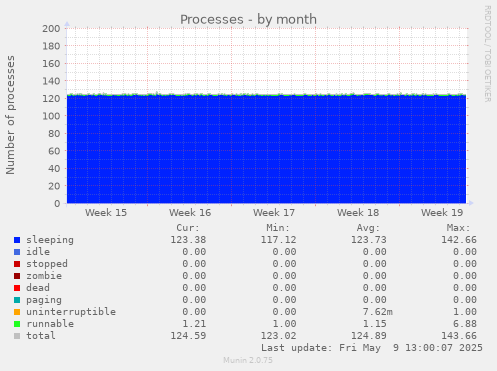Image resolution: width=497 pixels, height=371 pixels.
Task: Select the 'dead' legend label
Action: [38, 288]
